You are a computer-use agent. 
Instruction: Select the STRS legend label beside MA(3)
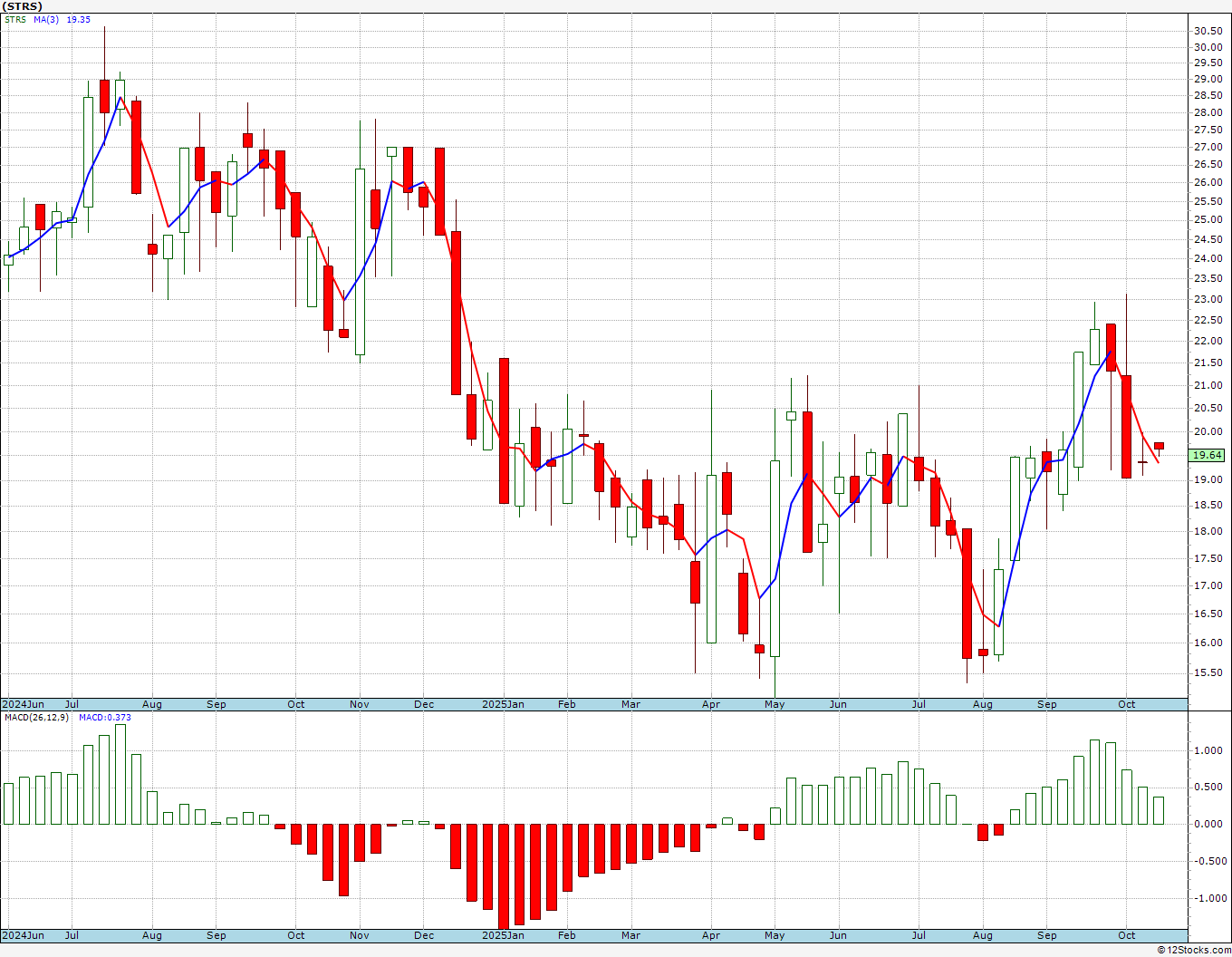(x=15, y=20)
